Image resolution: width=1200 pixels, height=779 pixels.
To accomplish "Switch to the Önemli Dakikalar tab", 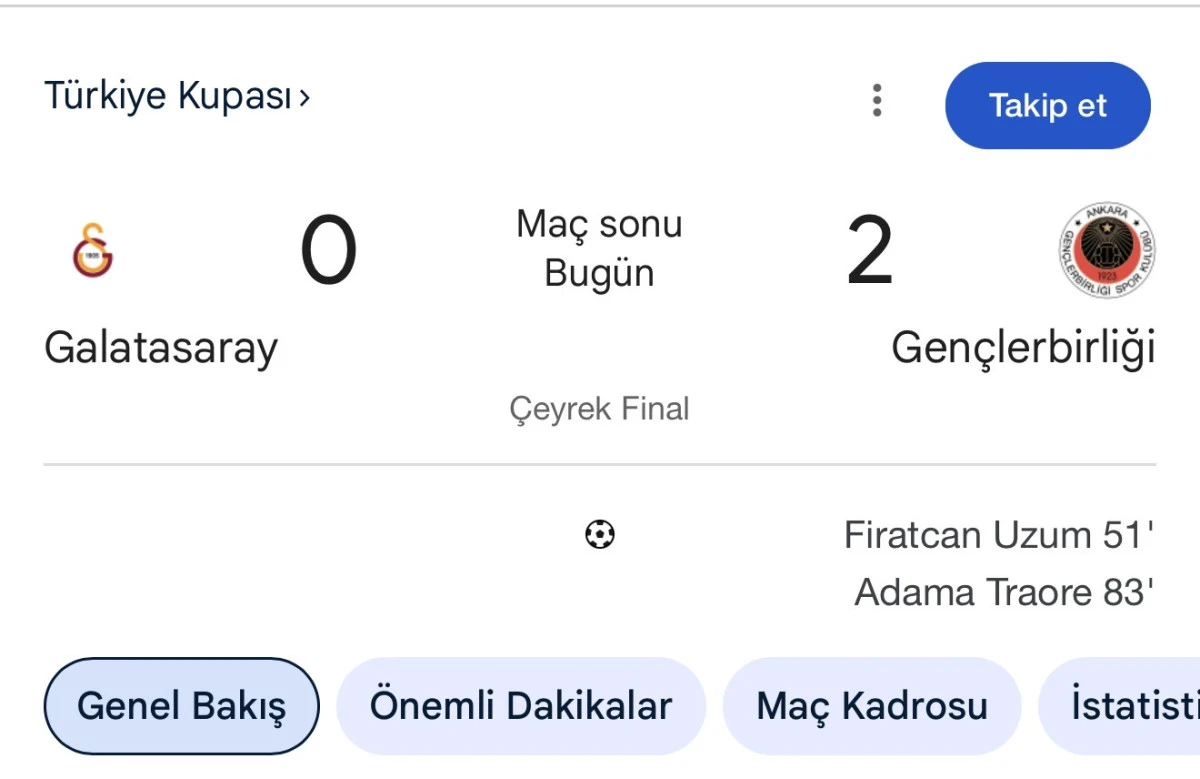I will [x=521, y=705].
